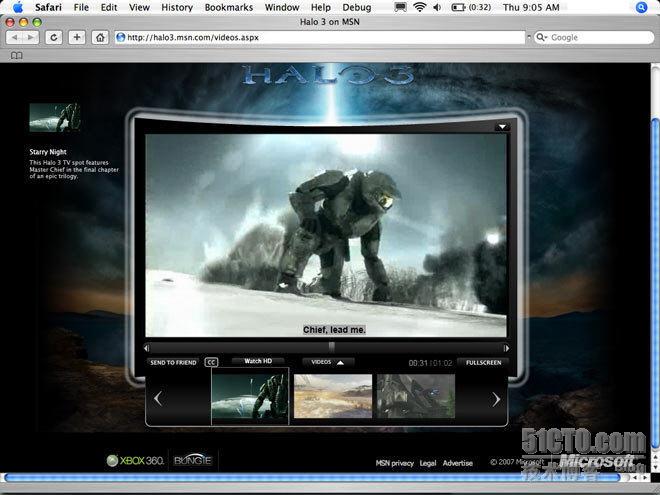This screenshot has width=660, height=495.
Task: Select the Master Chief video thumbnail in strip
Action: coord(250,396)
